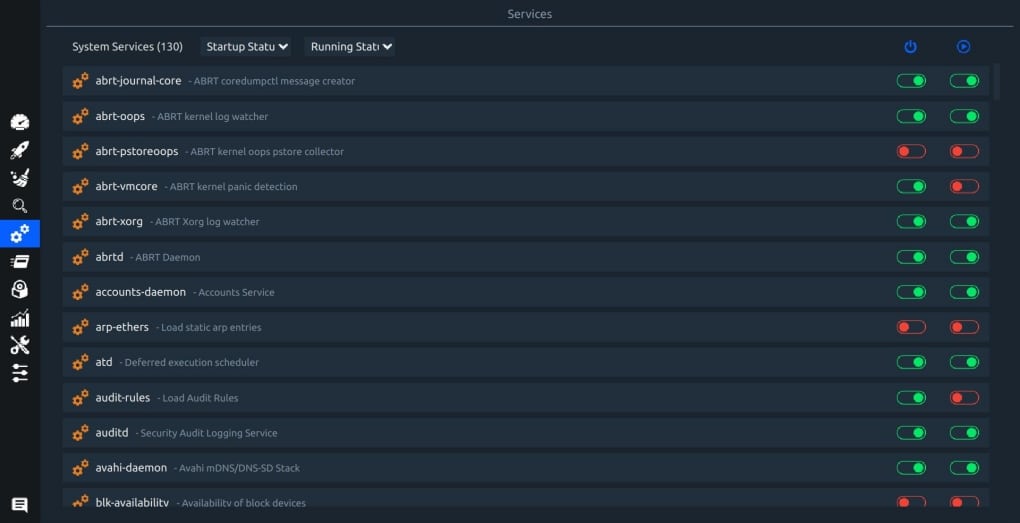
Task: Show Resources chart icon in sidebar
Action: tap(20, 318)
